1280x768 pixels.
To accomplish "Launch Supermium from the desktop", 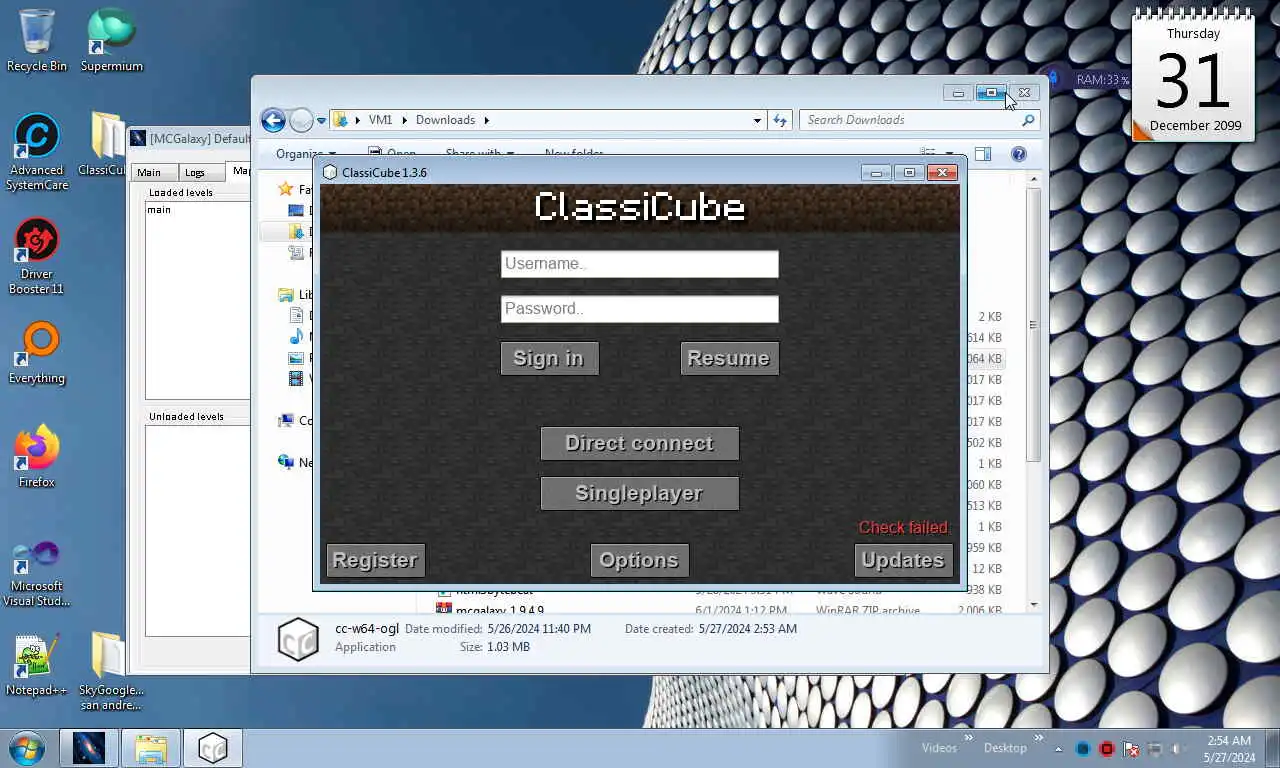I will [111, 40].
